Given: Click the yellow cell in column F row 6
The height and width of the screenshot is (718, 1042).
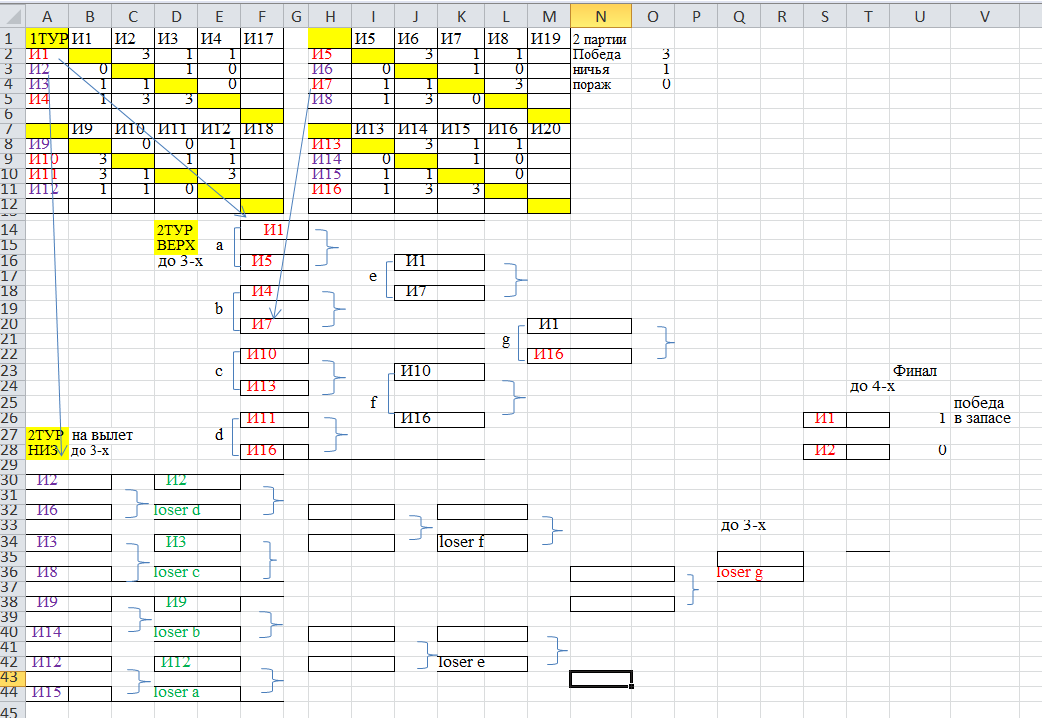Looking at the screenshot, I should pos(262,115).
